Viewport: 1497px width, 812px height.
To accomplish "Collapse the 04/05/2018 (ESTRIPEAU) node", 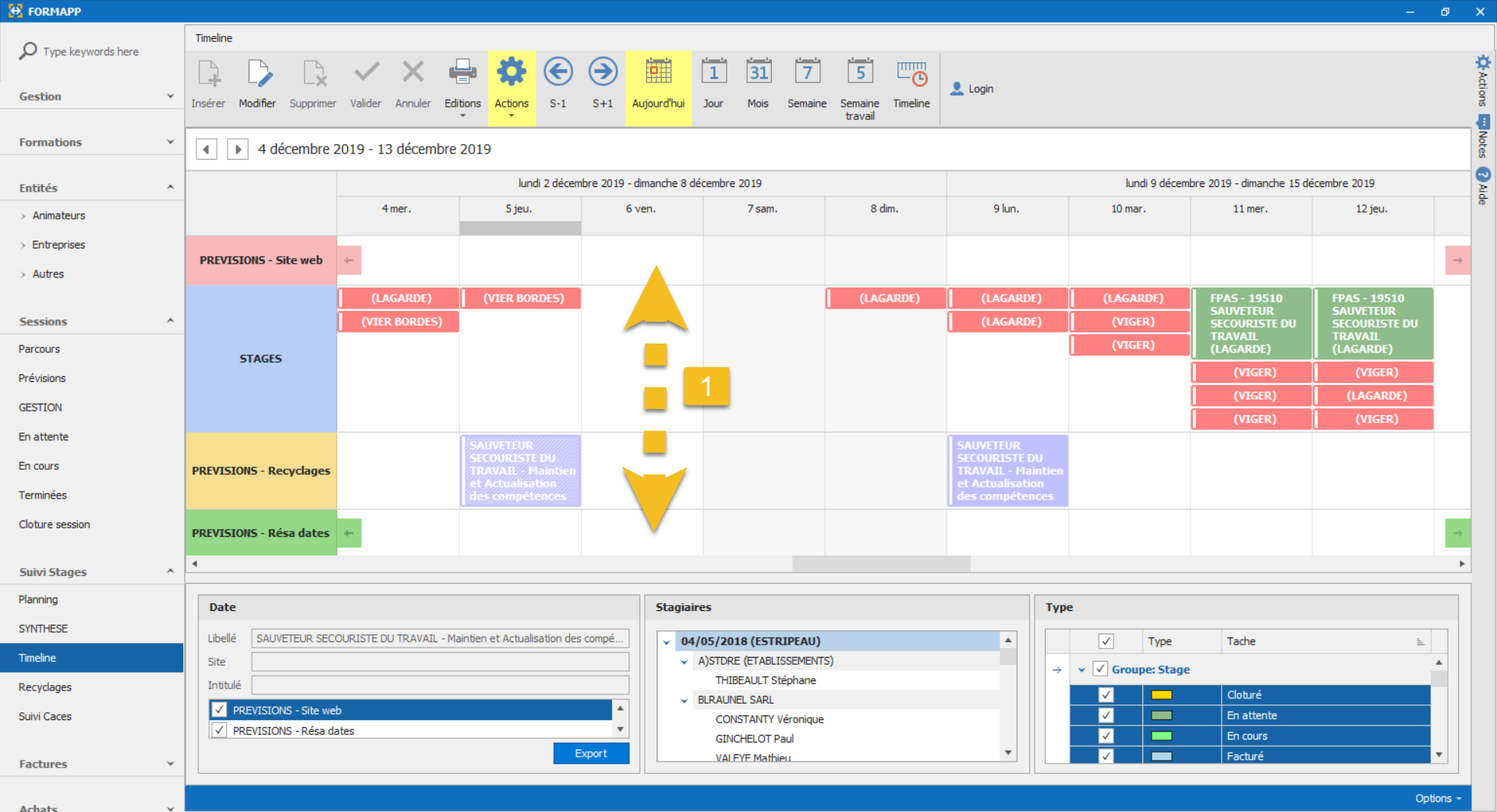I will [x=667, y=642].
